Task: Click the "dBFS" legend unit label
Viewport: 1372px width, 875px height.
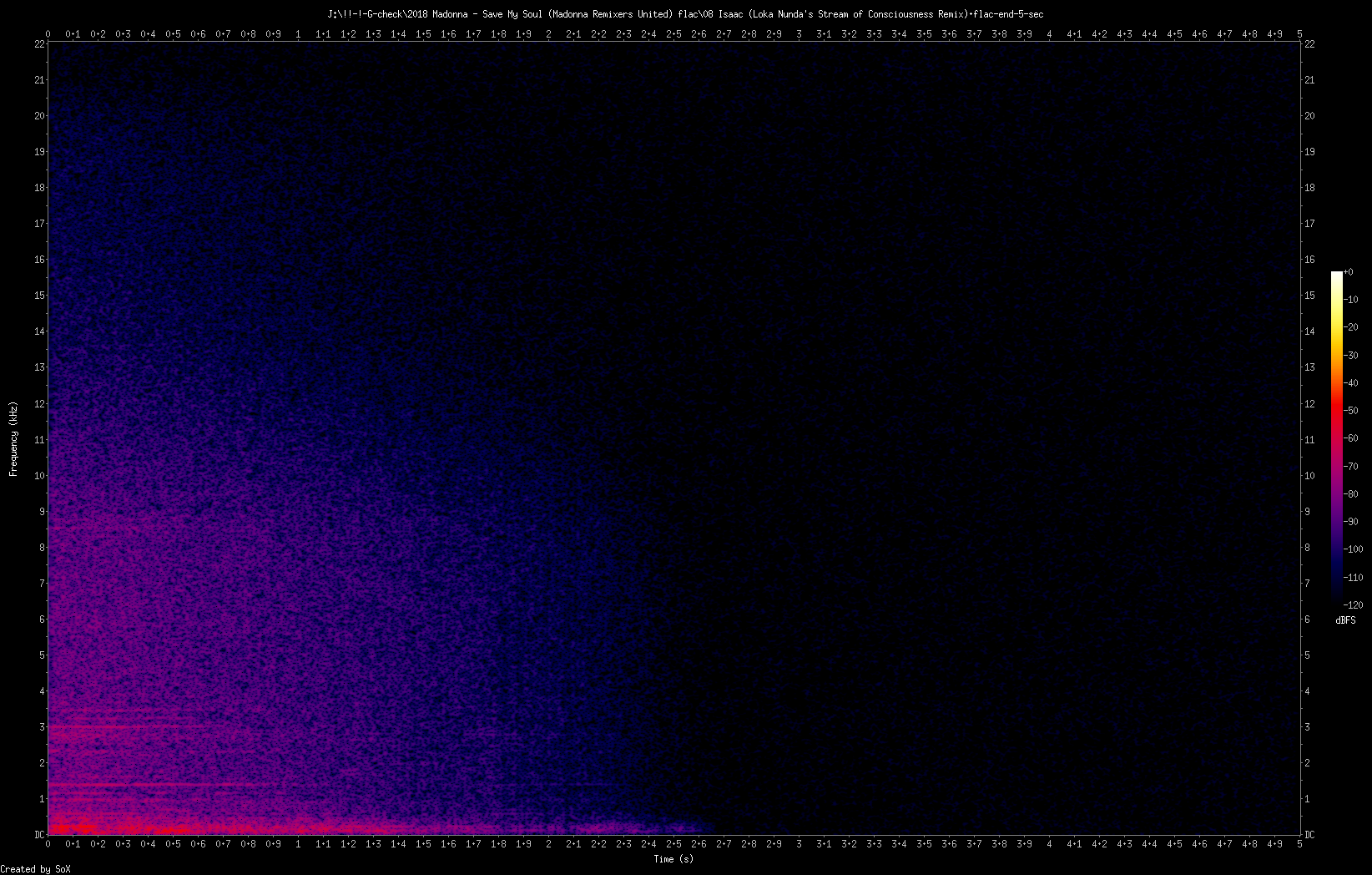Action: pos(1345,620)
